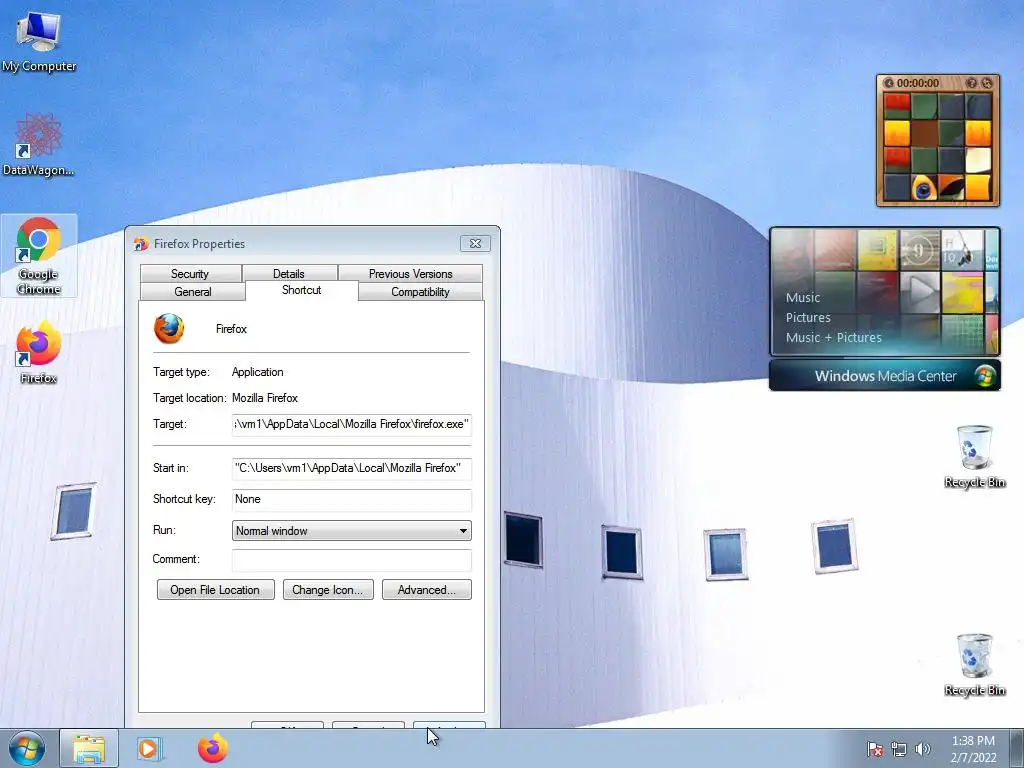Click the play arrow thumbnail in Media Center gadget
Viewport: 1024px width, 768px height.
(920, 293)
